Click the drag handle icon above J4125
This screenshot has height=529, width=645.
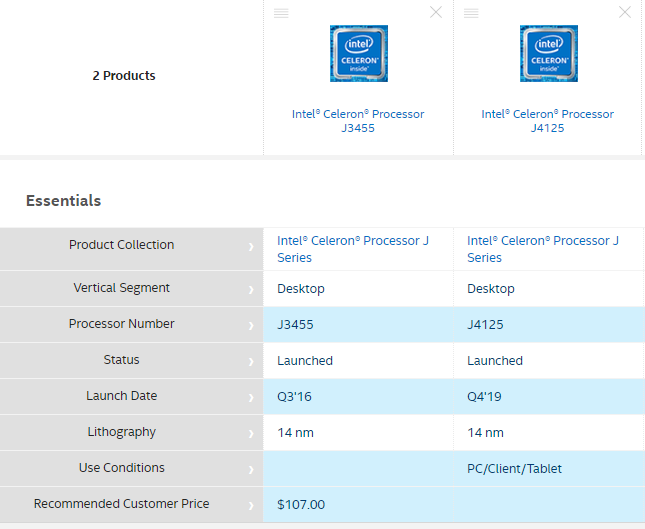(x=471, y=13)
